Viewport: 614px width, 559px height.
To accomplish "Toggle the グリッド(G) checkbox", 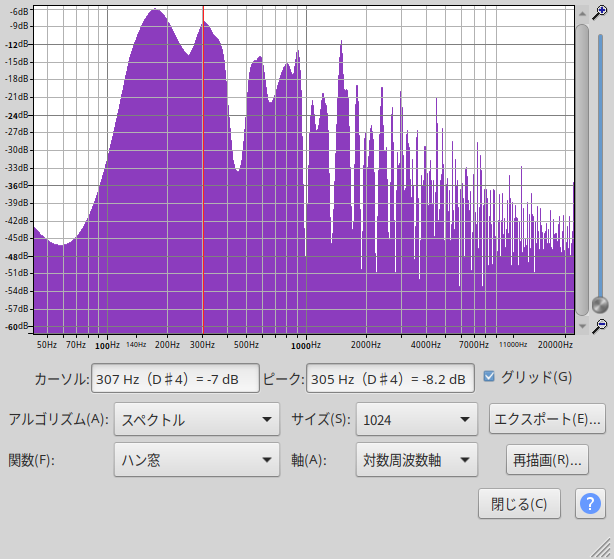I will point(489,377).
